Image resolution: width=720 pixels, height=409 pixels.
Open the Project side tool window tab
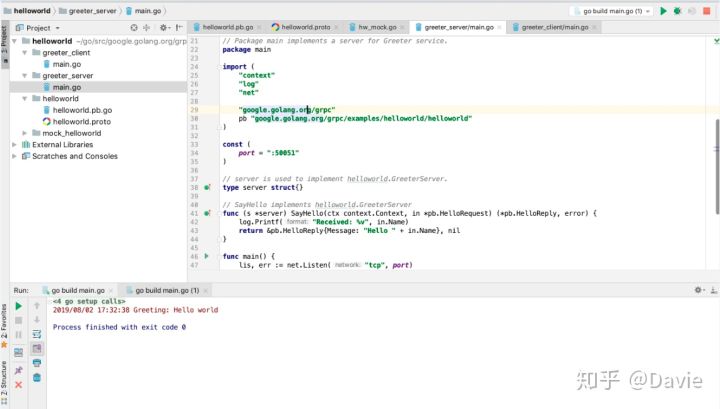click(5, 44)
